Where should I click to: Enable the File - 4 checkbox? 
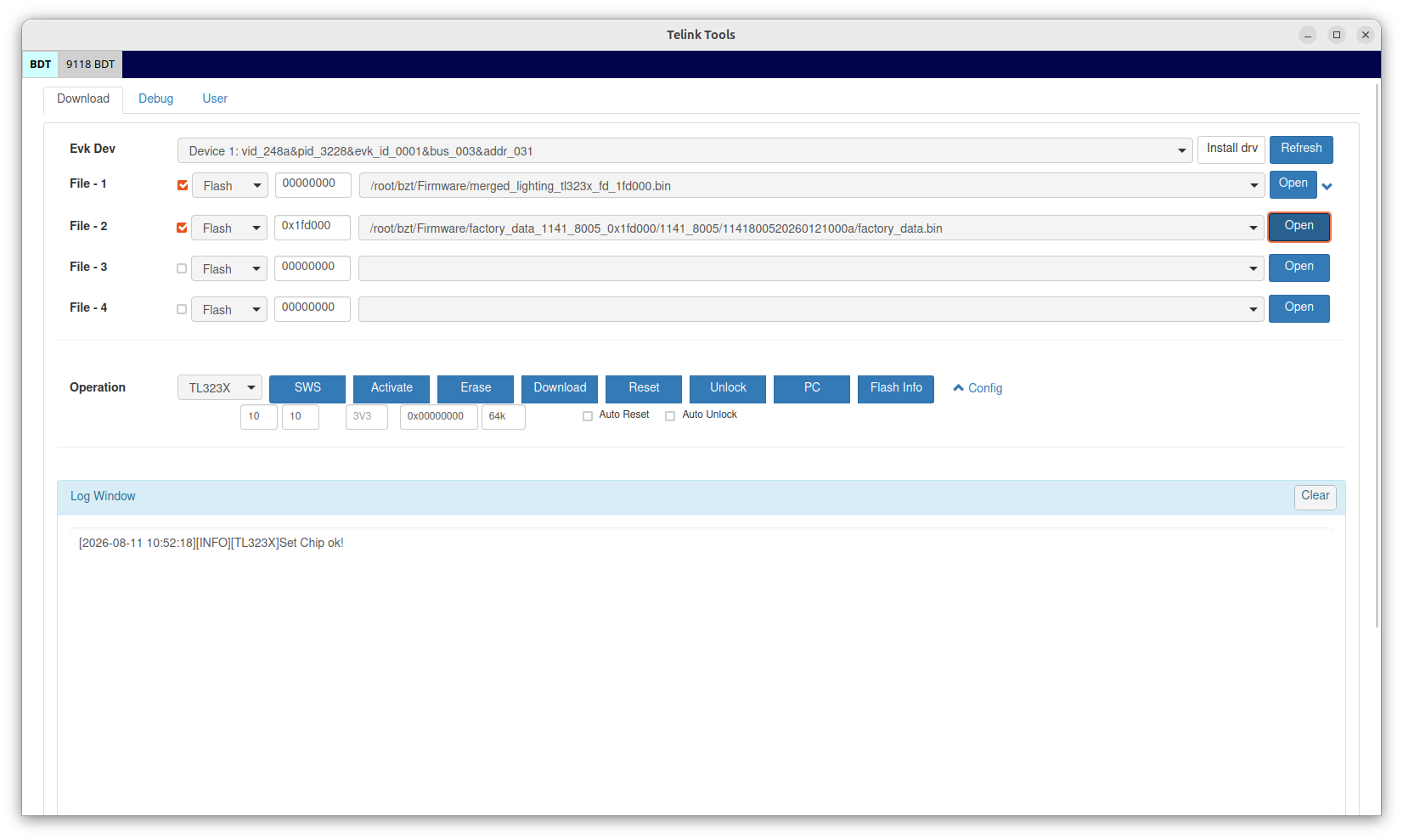182,309
